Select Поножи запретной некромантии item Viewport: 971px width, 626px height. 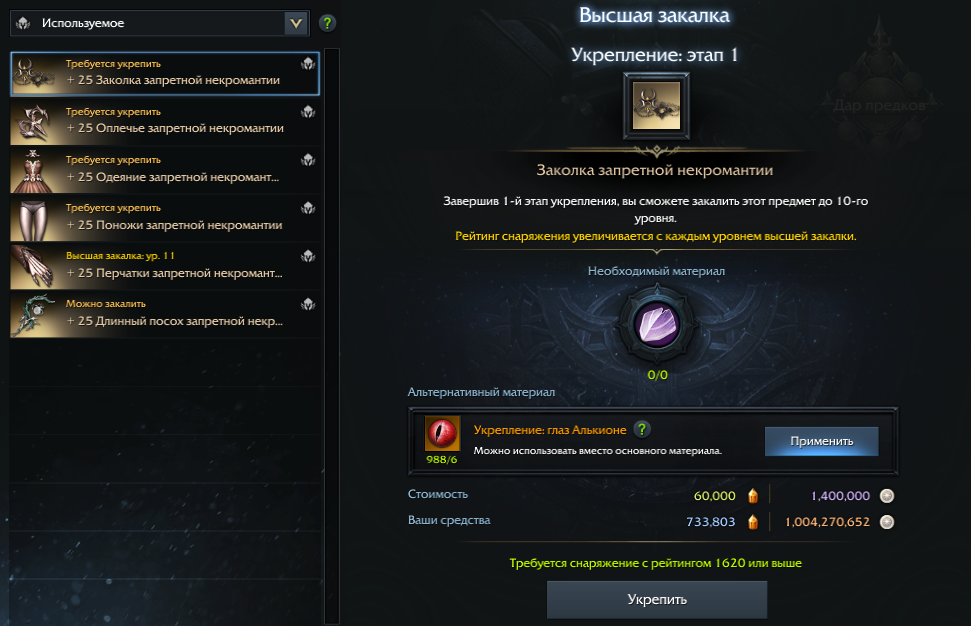point(165,218)
